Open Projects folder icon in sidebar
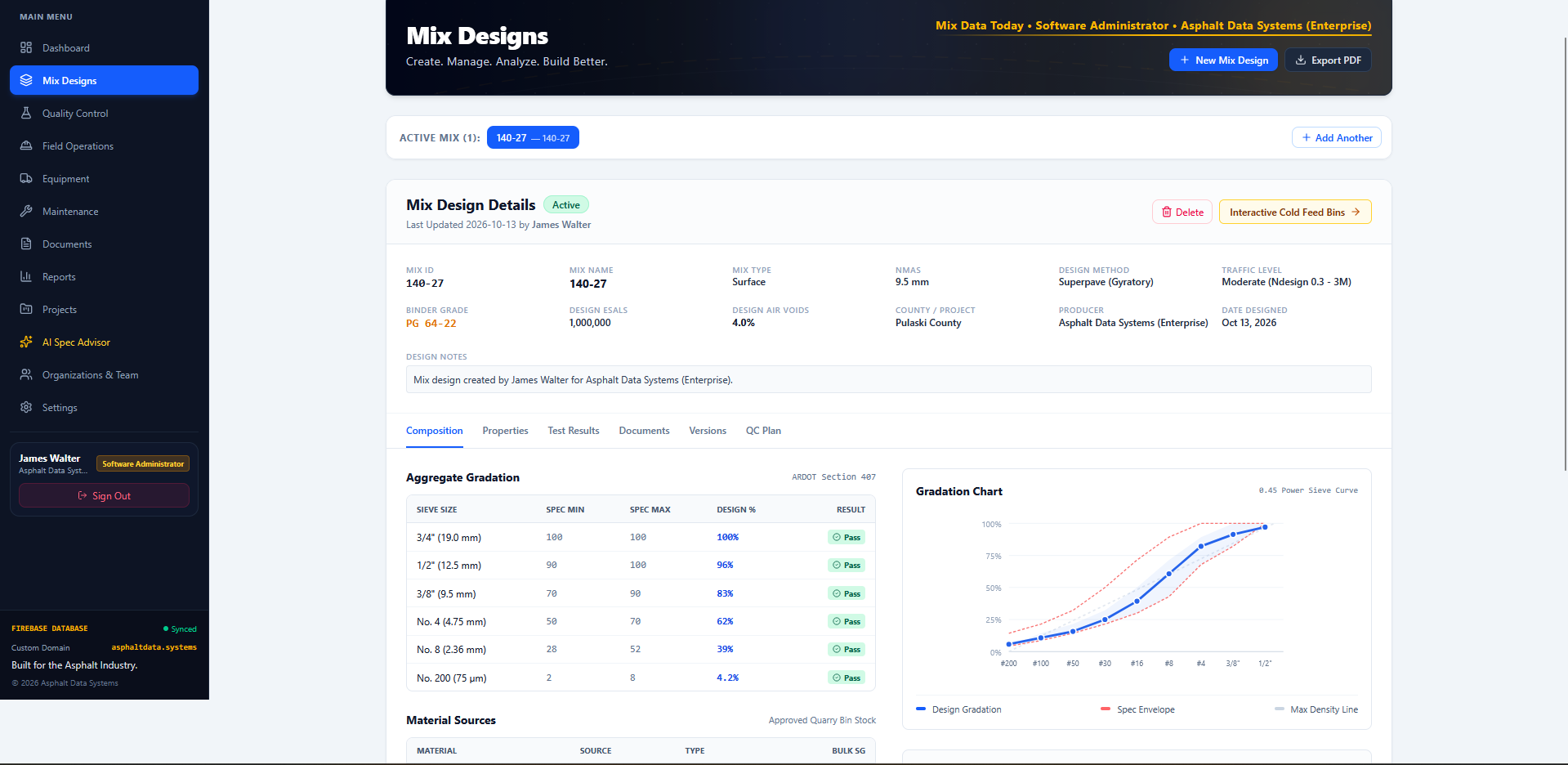This screenshot has height=765, width=1568. tap(26, 309)
